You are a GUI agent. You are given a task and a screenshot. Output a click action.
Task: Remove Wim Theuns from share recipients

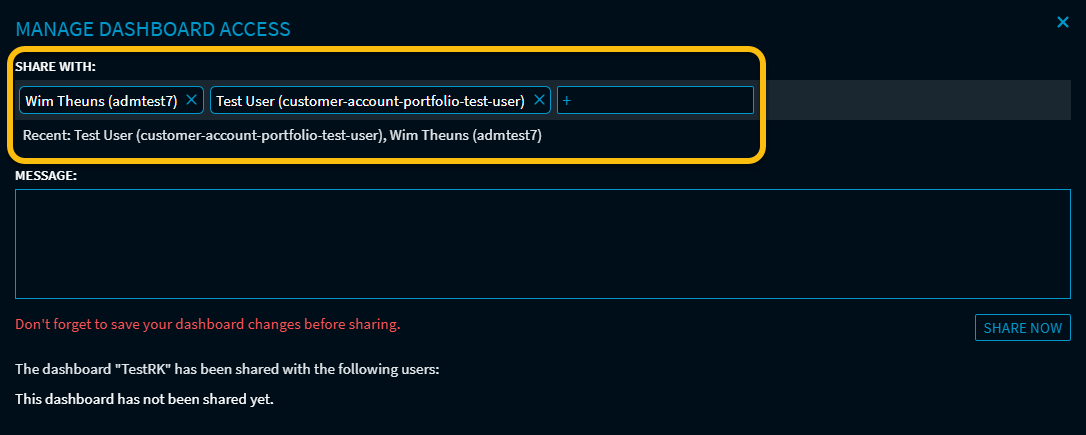(x=191, y=100)
